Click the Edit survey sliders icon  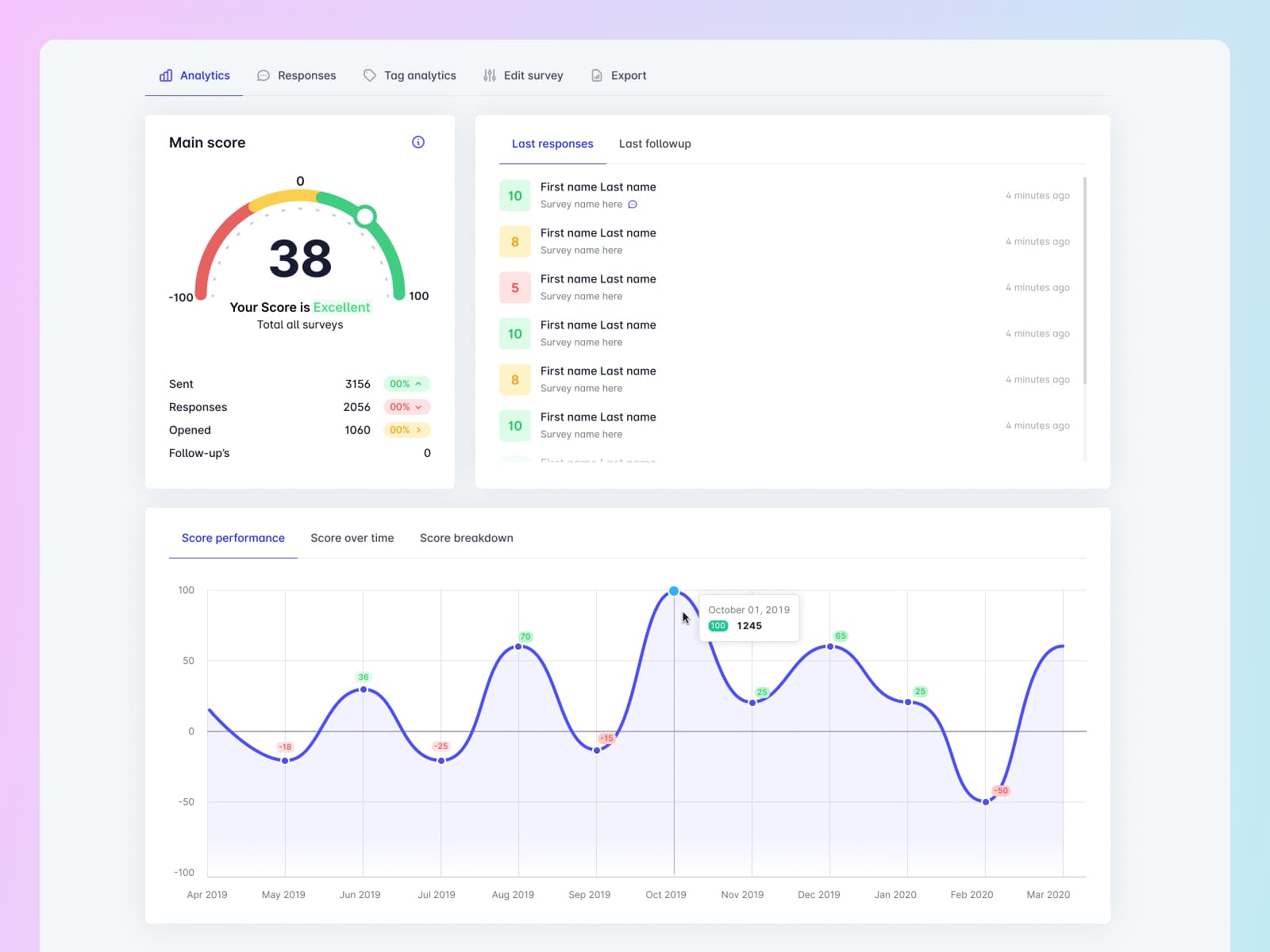490,75
